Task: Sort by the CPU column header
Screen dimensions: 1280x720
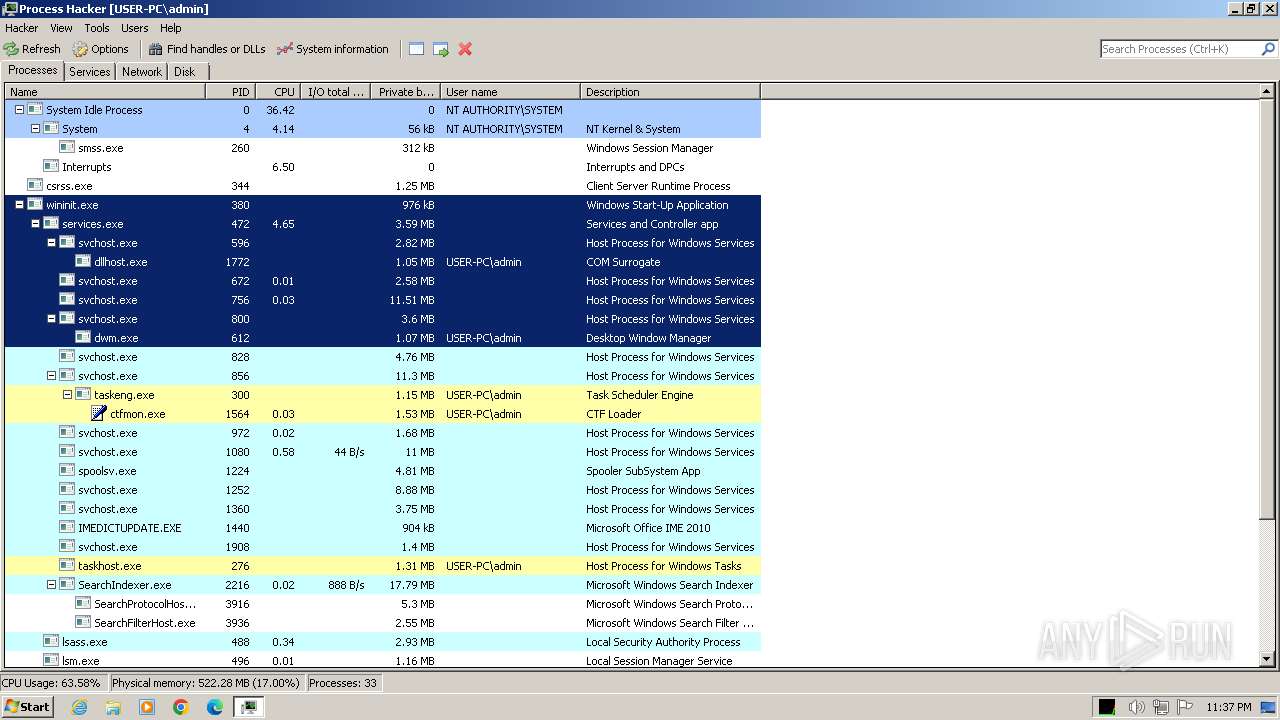Action: (278, 92)
